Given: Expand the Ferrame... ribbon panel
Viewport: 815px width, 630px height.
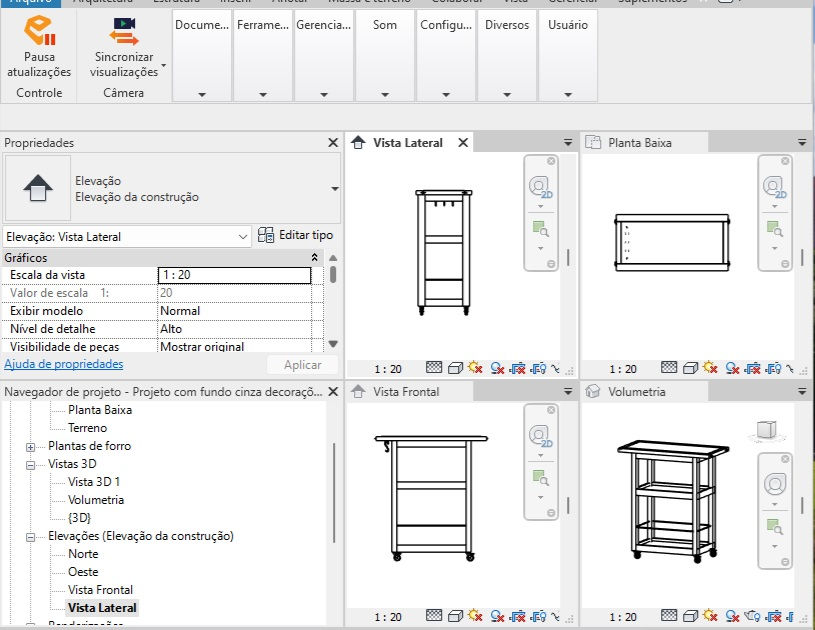Looking at the screenshot, I should click(x=263, y=95).
